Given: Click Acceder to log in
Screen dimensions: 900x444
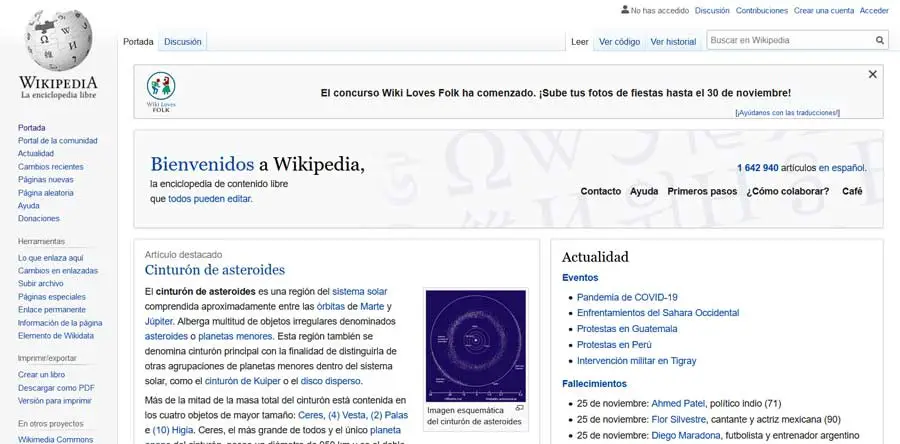Looking at the screenshot, I should coord(874,10).
